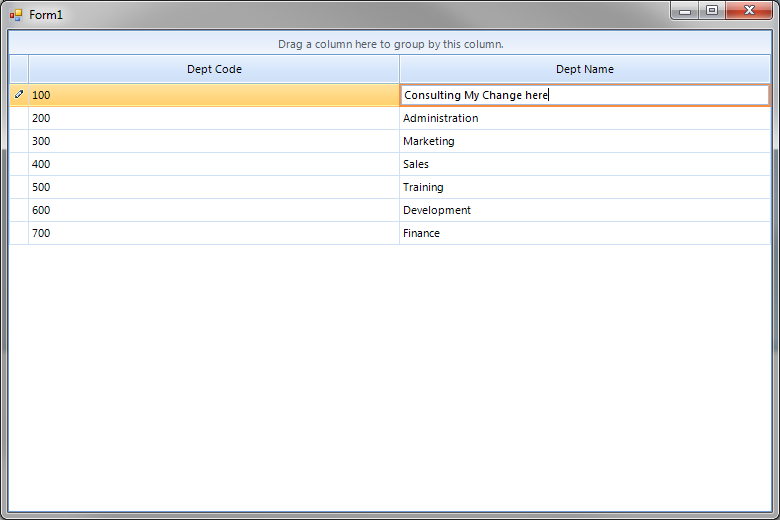The image size is (780, 520).
Task: Select the cell with Dept Code 700
Action: tap(214, 232)
